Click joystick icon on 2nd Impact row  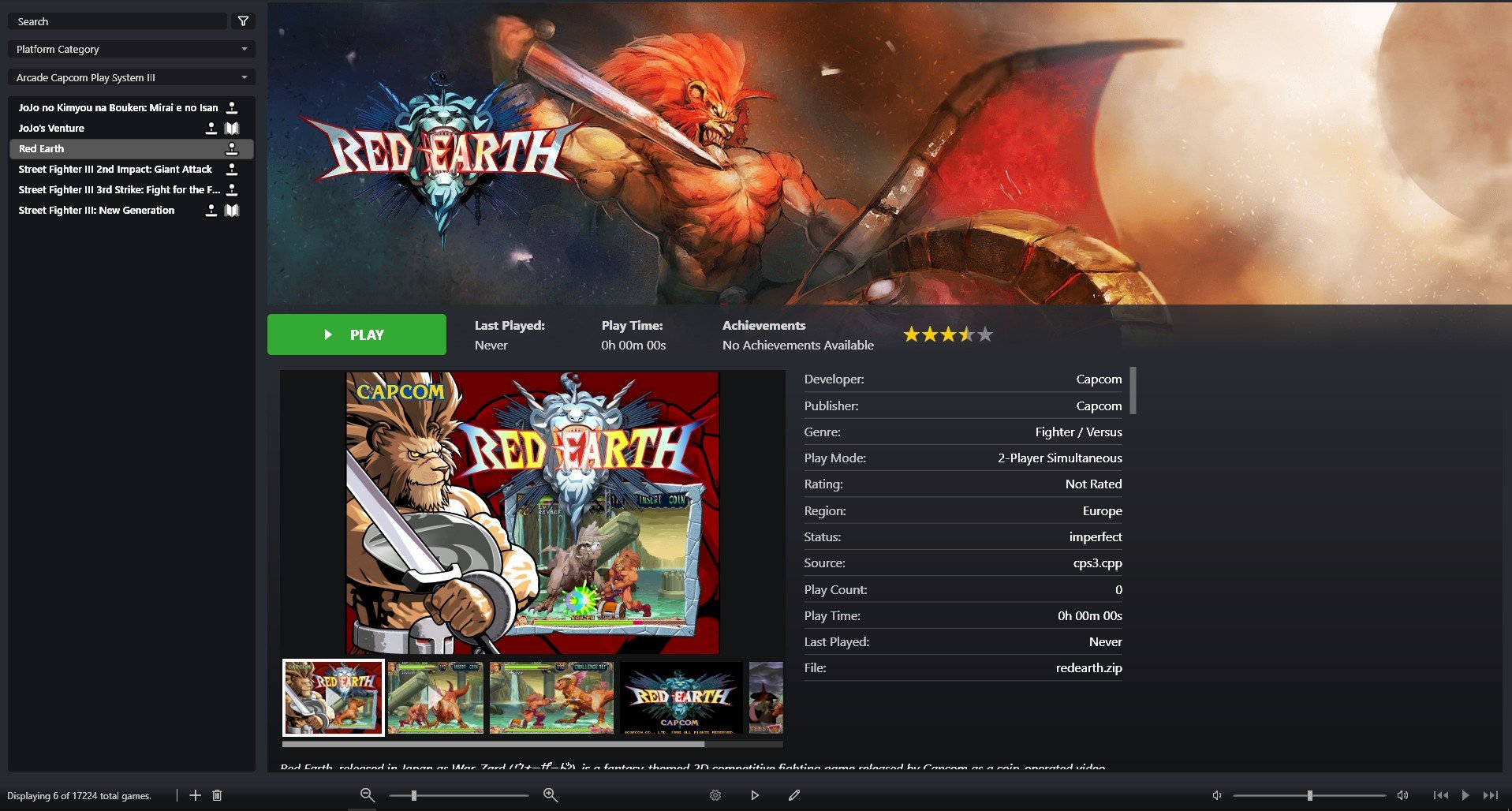231,169
